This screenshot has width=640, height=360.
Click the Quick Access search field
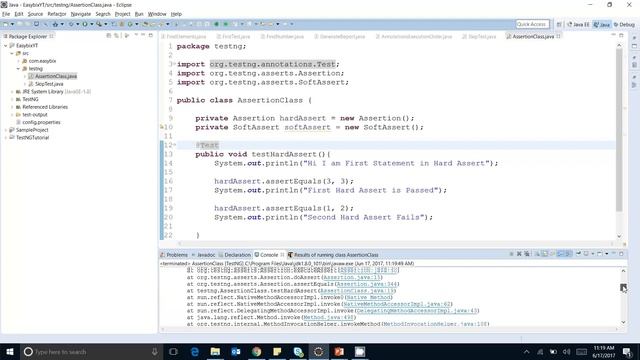(x=532, y=24)
